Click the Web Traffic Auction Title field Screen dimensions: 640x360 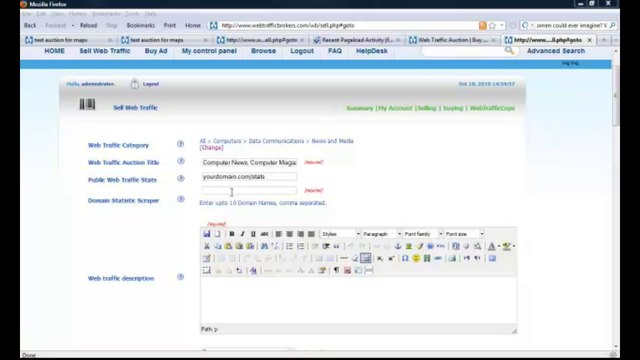249,162
